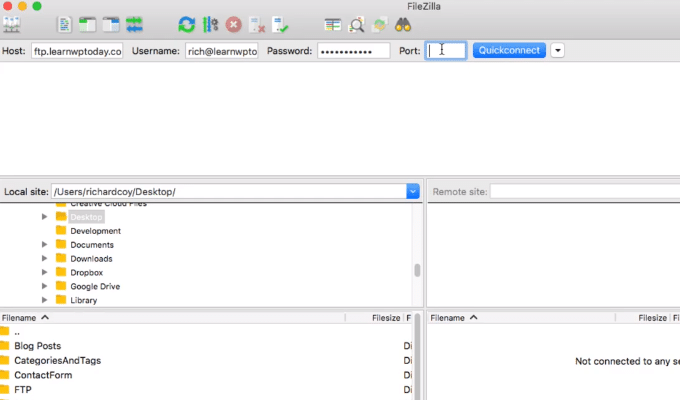Cancel current operation red icon
This screenshot has width=680, height=400.
(233, 25)
